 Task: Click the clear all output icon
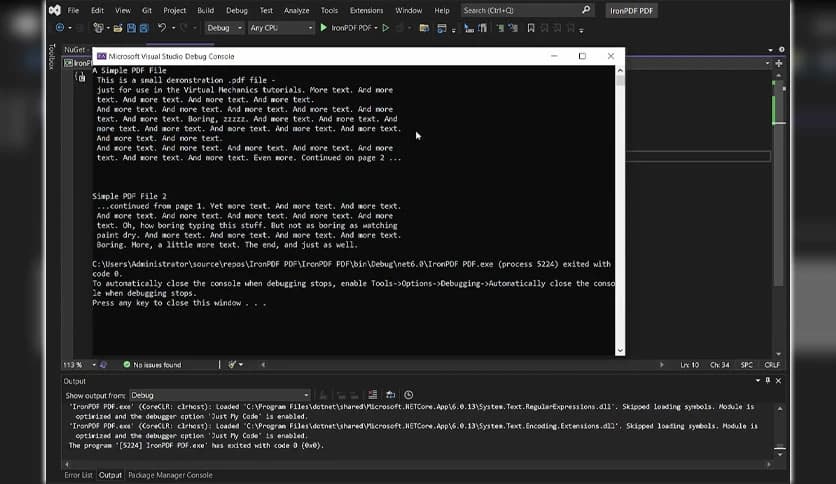click(x=373, y=394)
